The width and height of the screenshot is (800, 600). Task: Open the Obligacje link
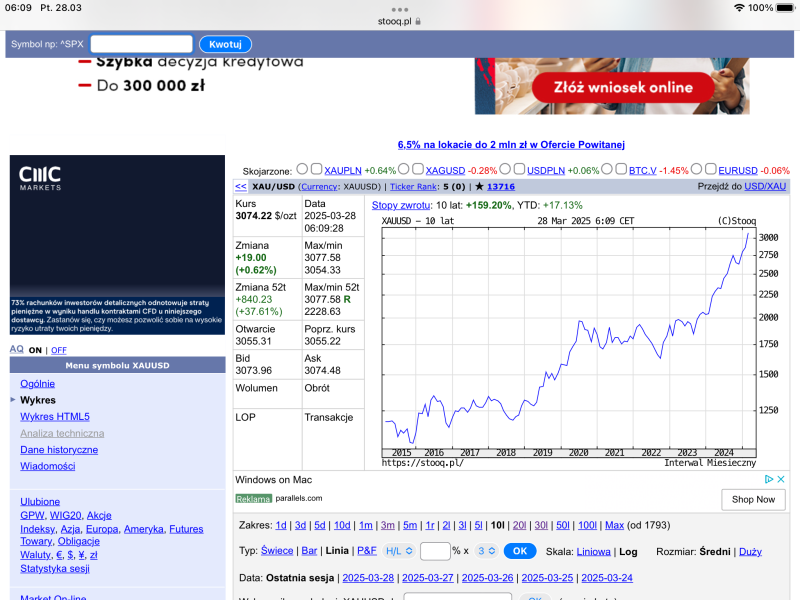[79, 541]
